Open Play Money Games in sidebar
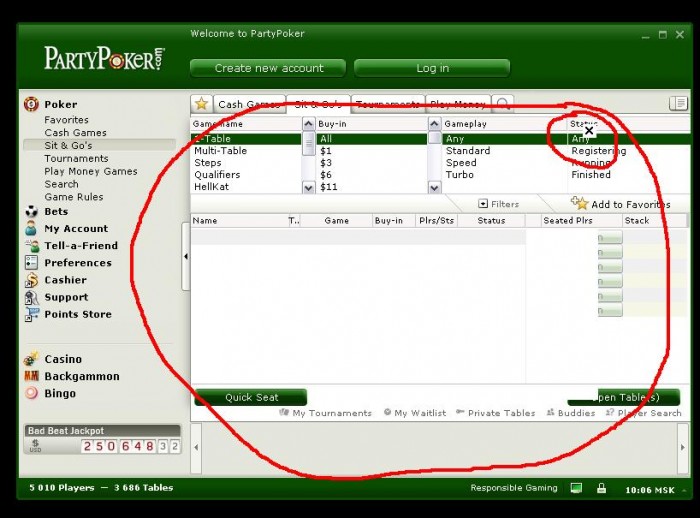The height and width of the screenshot is (518, 700). (91, 171)
